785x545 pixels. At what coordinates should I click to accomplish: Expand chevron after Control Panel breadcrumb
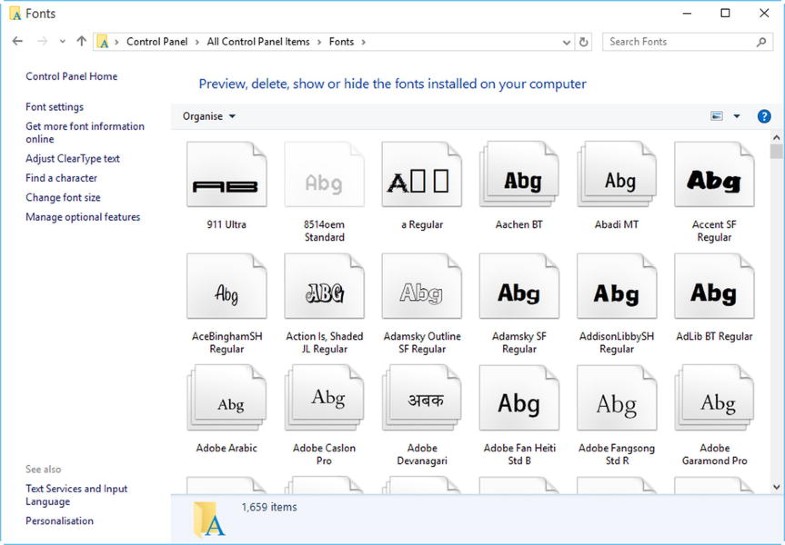pyautogui.click(x=197, y=42)
